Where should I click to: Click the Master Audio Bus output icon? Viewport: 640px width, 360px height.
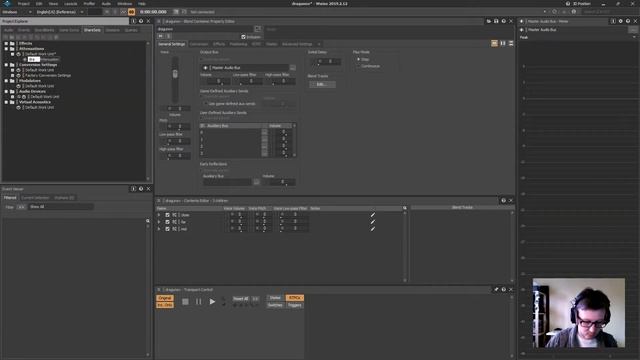205,68
